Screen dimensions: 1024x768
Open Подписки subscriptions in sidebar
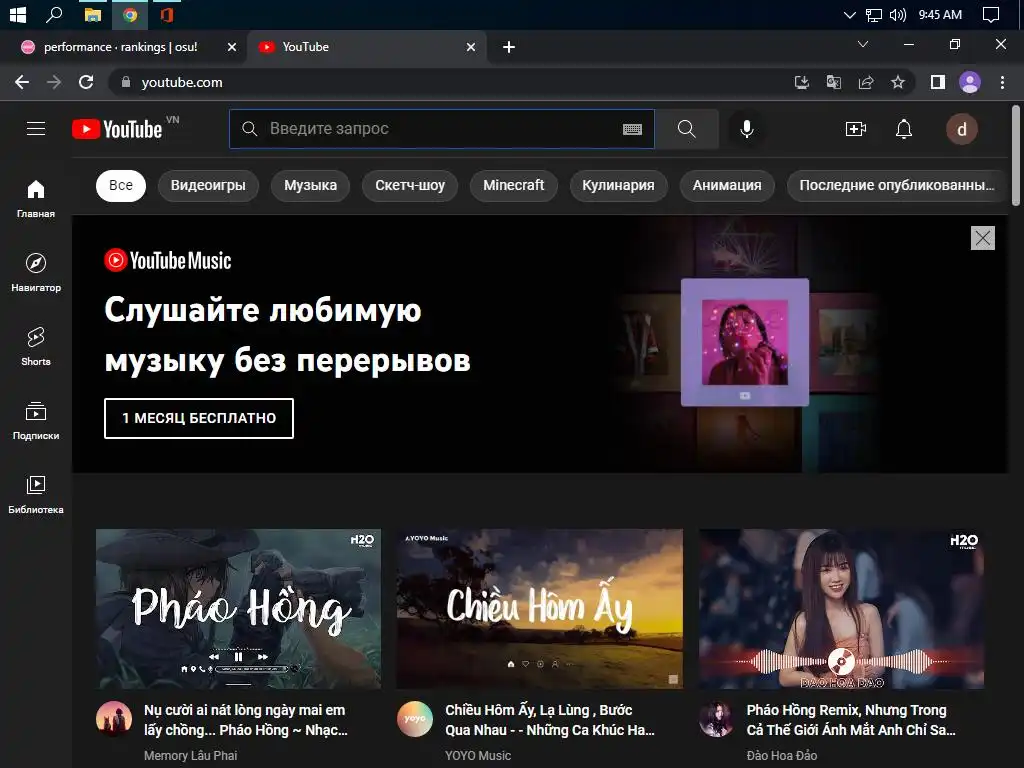36,421
